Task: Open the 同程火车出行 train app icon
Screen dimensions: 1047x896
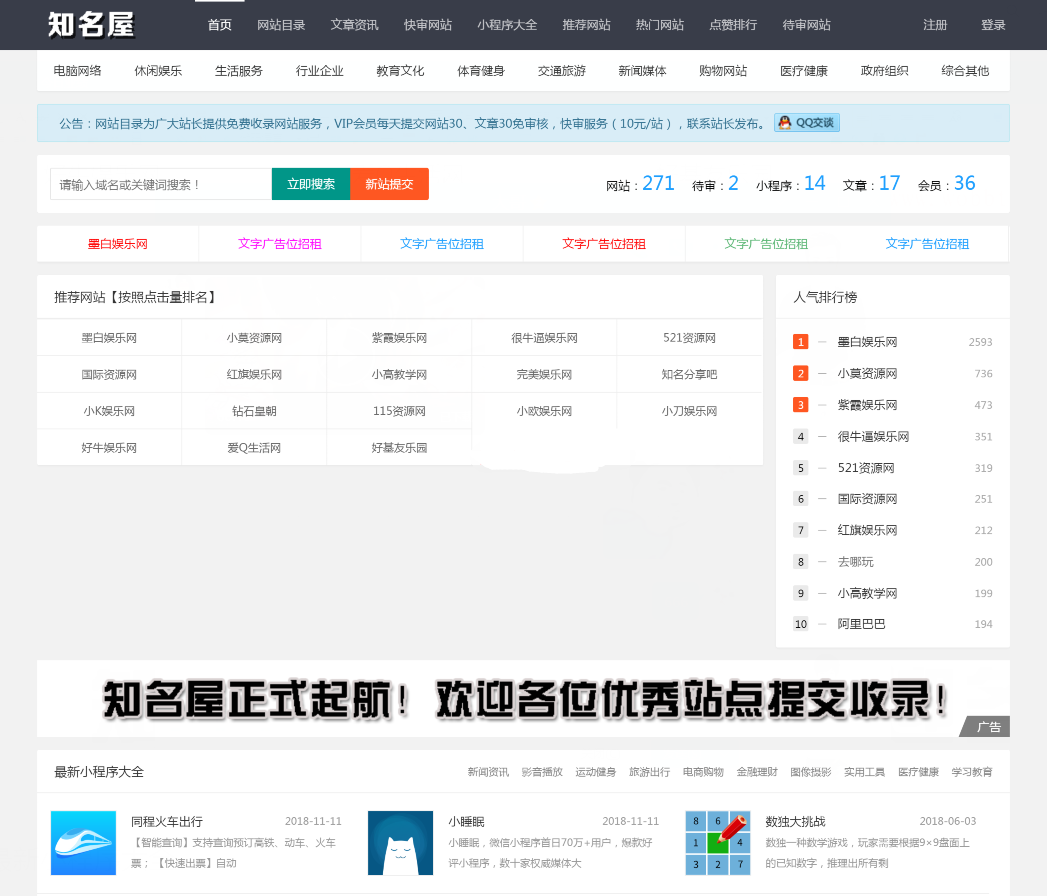Action: coord(84,843)
